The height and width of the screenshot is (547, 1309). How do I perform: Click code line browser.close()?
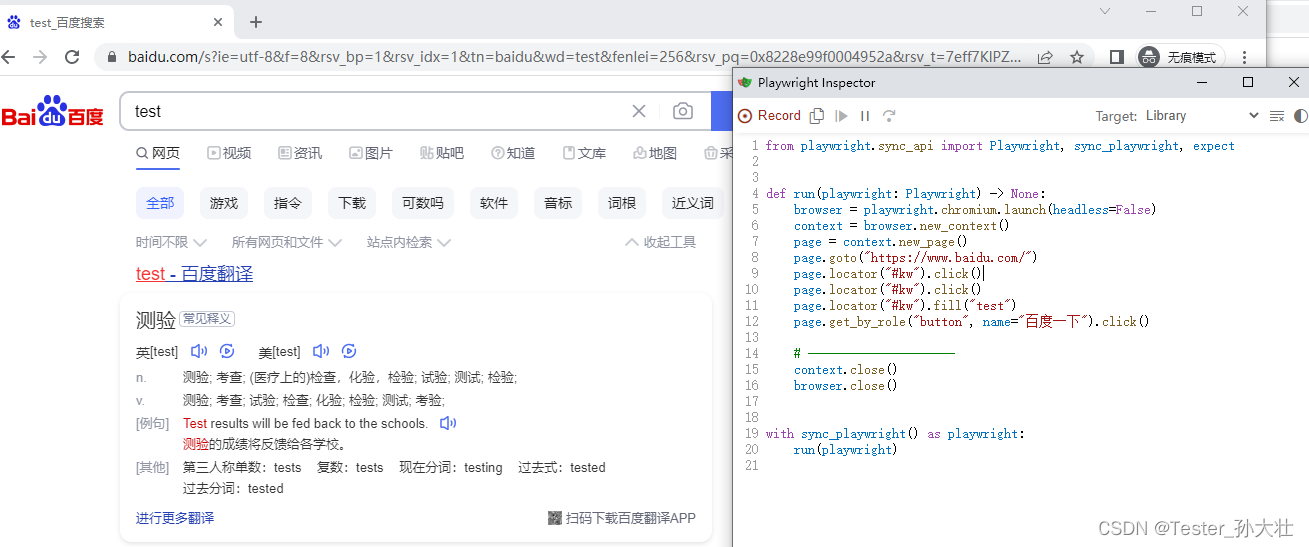click(x=846, y=386)
